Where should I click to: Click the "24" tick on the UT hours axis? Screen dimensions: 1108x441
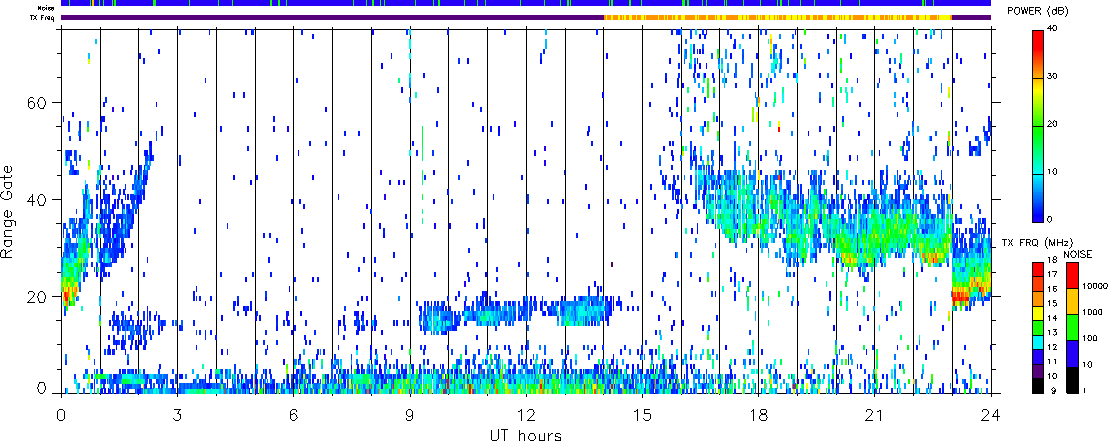(x=991, y=414)
